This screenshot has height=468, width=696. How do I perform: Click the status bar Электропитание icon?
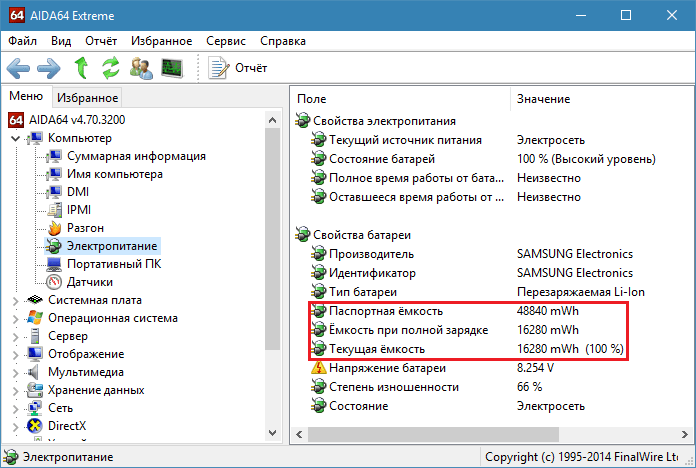pyautogui.click(x=11, y=457)
